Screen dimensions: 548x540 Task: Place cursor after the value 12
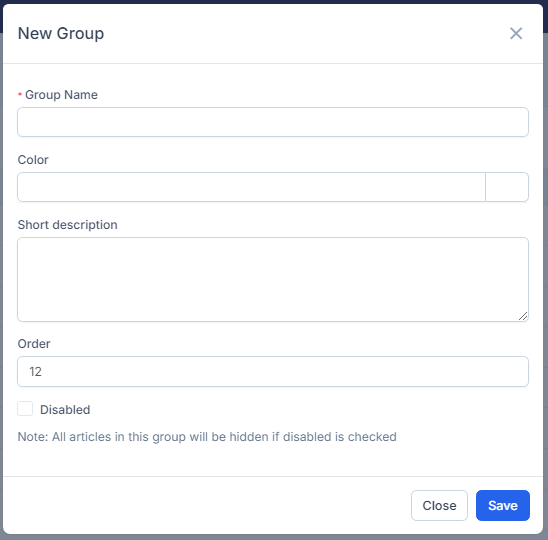pos(43,372)
